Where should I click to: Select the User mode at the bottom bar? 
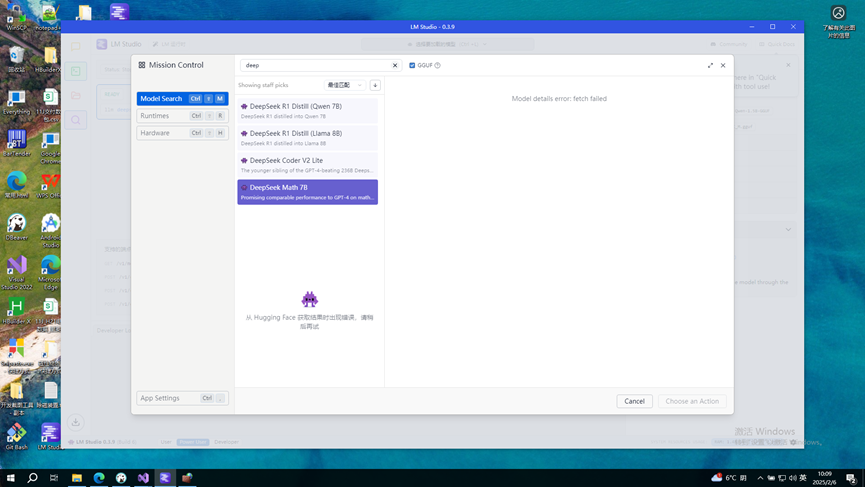pyautogui.click(x=166, y=442)
